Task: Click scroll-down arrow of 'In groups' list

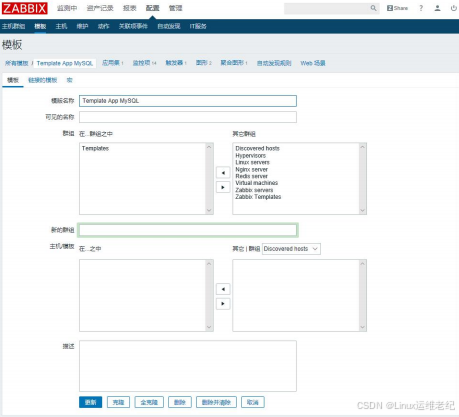Action: [209, 210]
